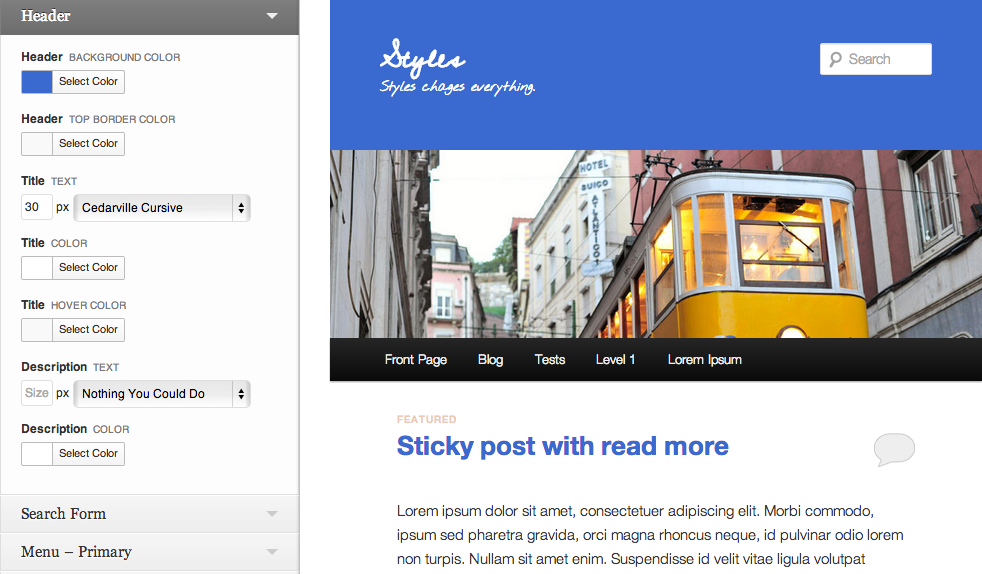Click the Title text size field
This screenshot has height=574, width=982.
pos(36,208)
